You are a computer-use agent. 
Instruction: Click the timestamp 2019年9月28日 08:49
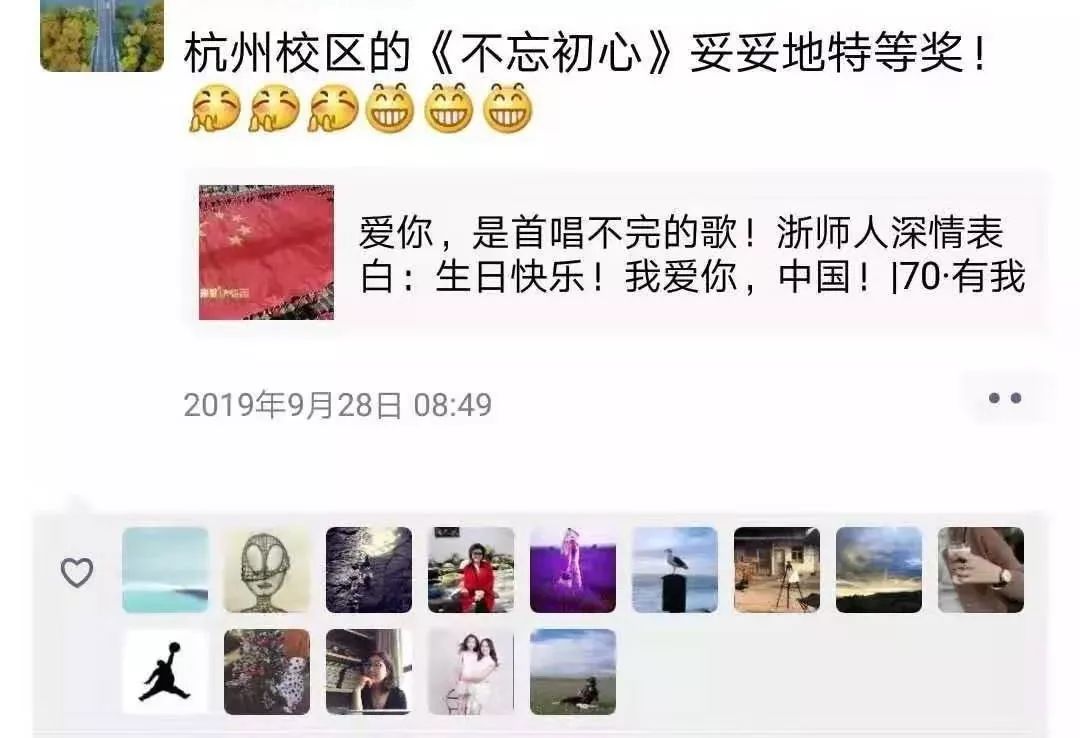coord(338,404)
